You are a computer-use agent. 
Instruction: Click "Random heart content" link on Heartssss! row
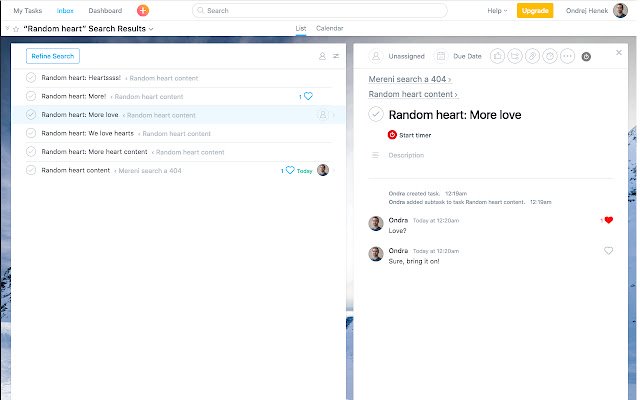click(164, 78)
